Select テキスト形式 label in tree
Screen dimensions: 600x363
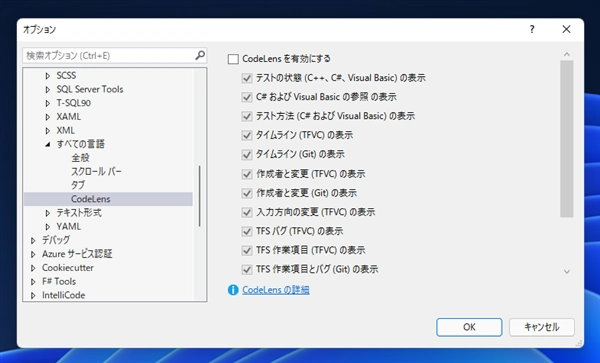tap(79, 213)
